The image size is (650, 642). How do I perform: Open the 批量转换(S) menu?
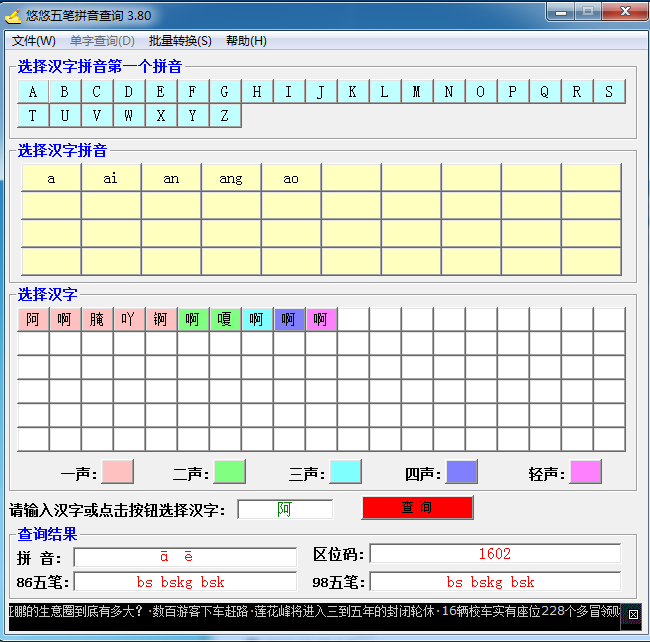coord(180,41)
